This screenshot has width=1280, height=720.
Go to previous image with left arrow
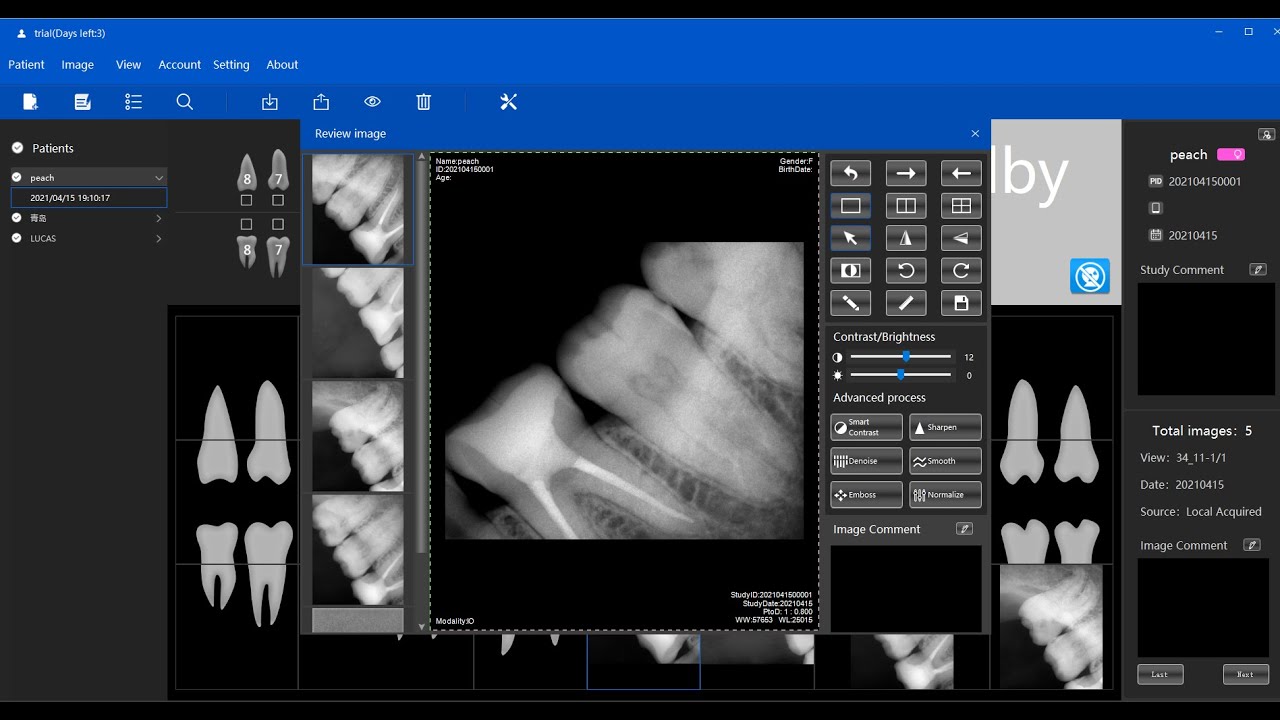[961, 173]
